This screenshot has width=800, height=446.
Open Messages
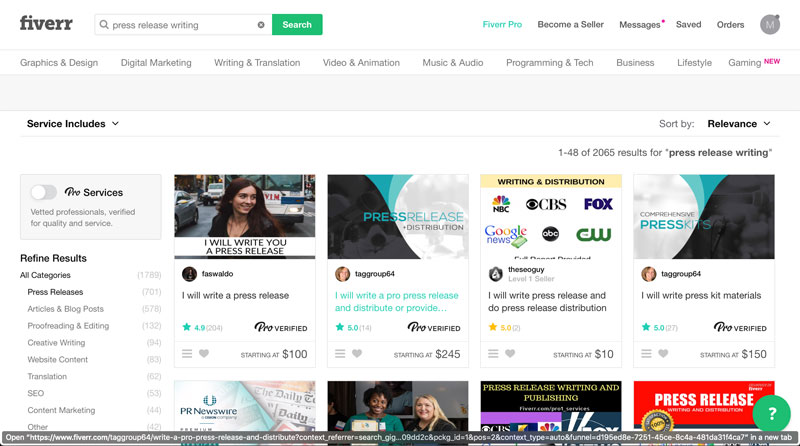(640, 24)
